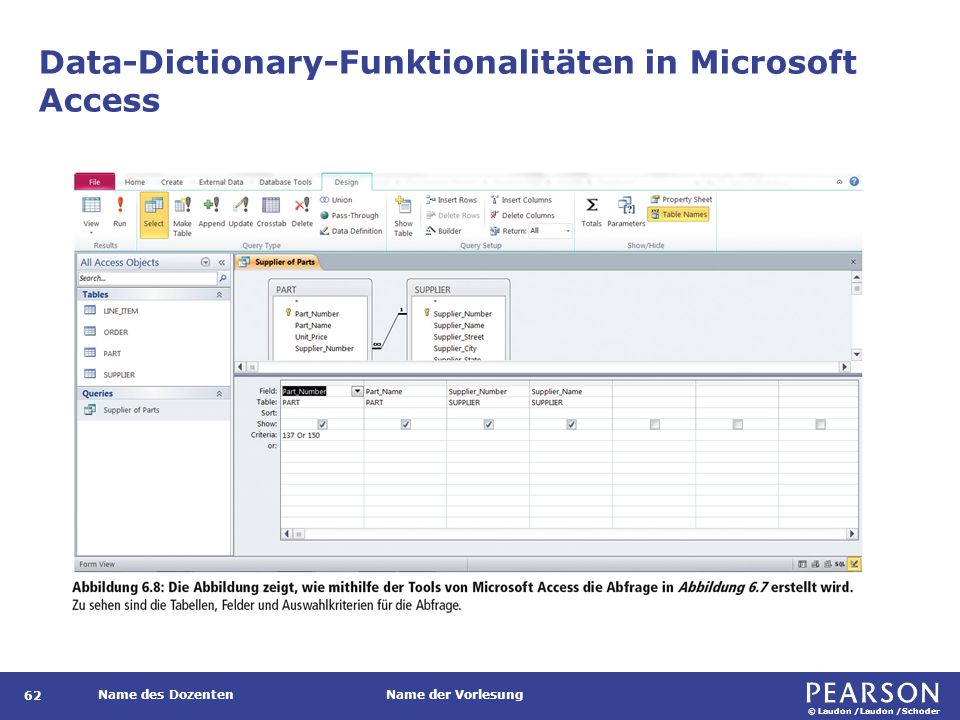Toggle Table Names in Show/Hide group

678,214
